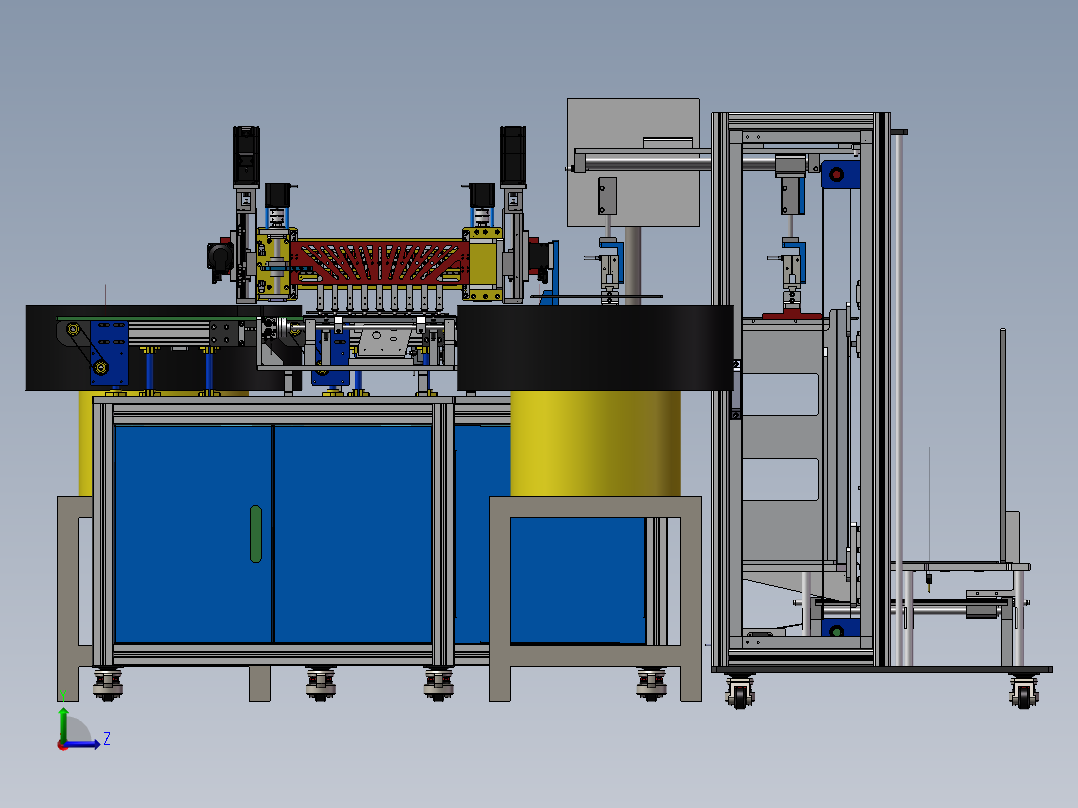The width and height of the screenshot is (1078, 808).
Task: Select the leftmost blue cabinet door panel
Action: tap(192, 534)
